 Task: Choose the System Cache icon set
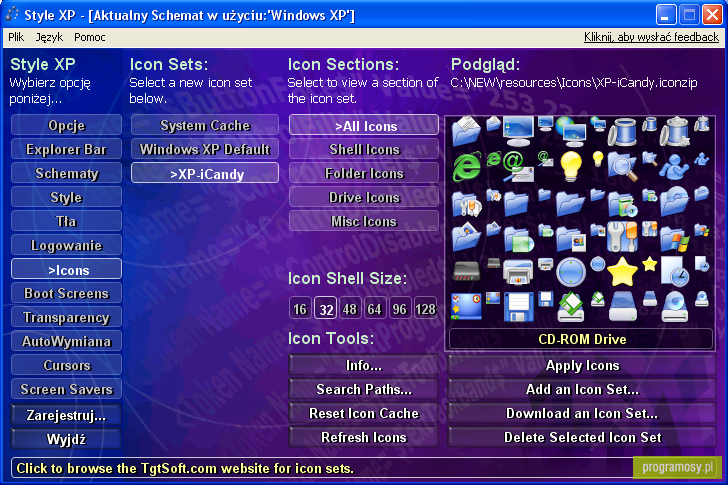coord(205,125)
